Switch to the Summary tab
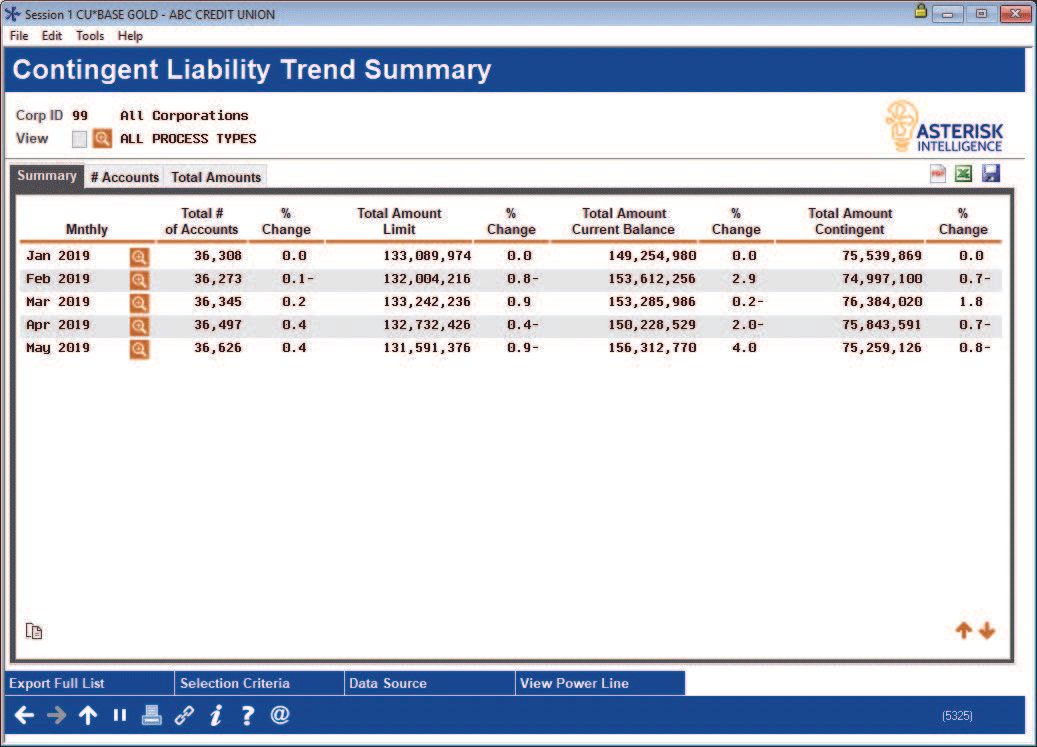The image size is (1037, 747). [x=47, y=177]
